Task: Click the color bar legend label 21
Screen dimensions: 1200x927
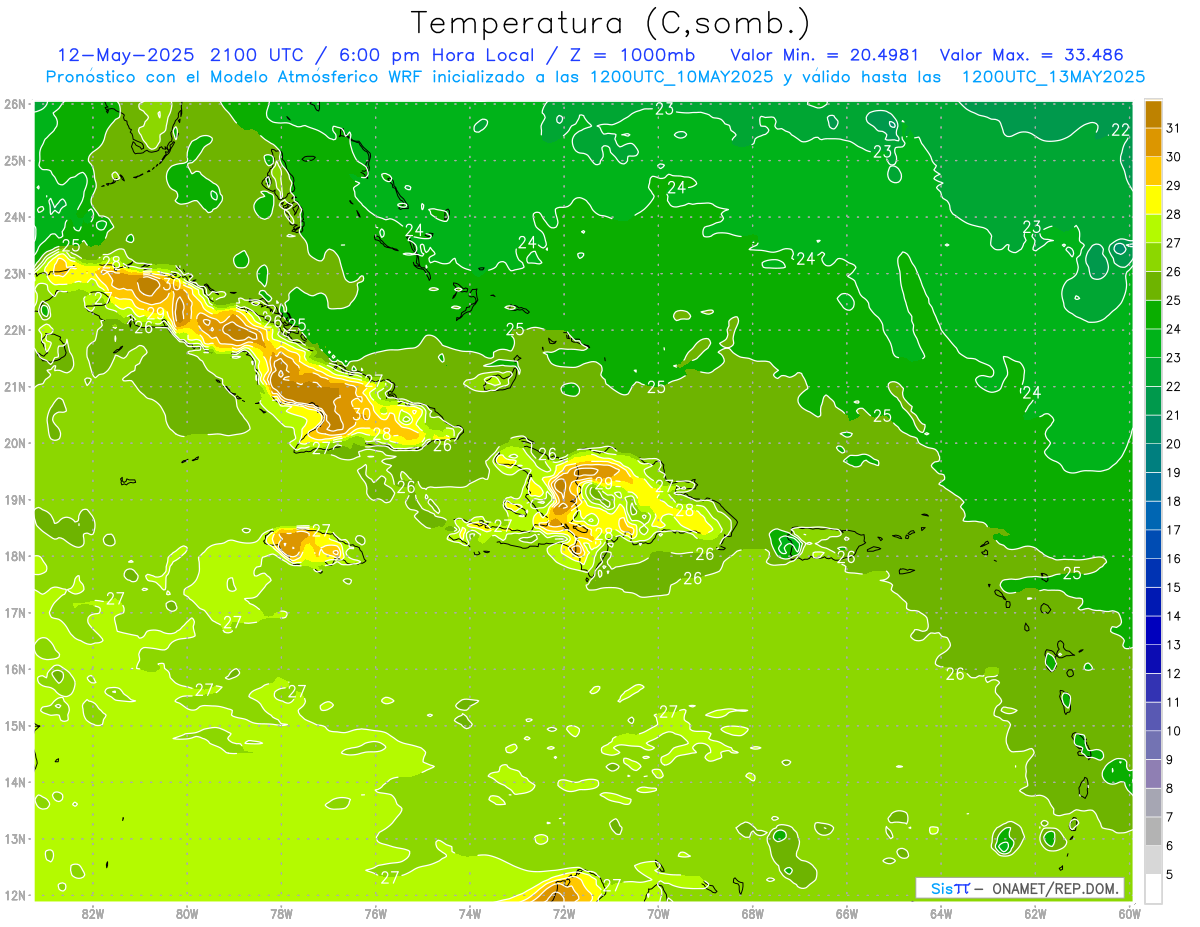Action: click(1174, 415)
